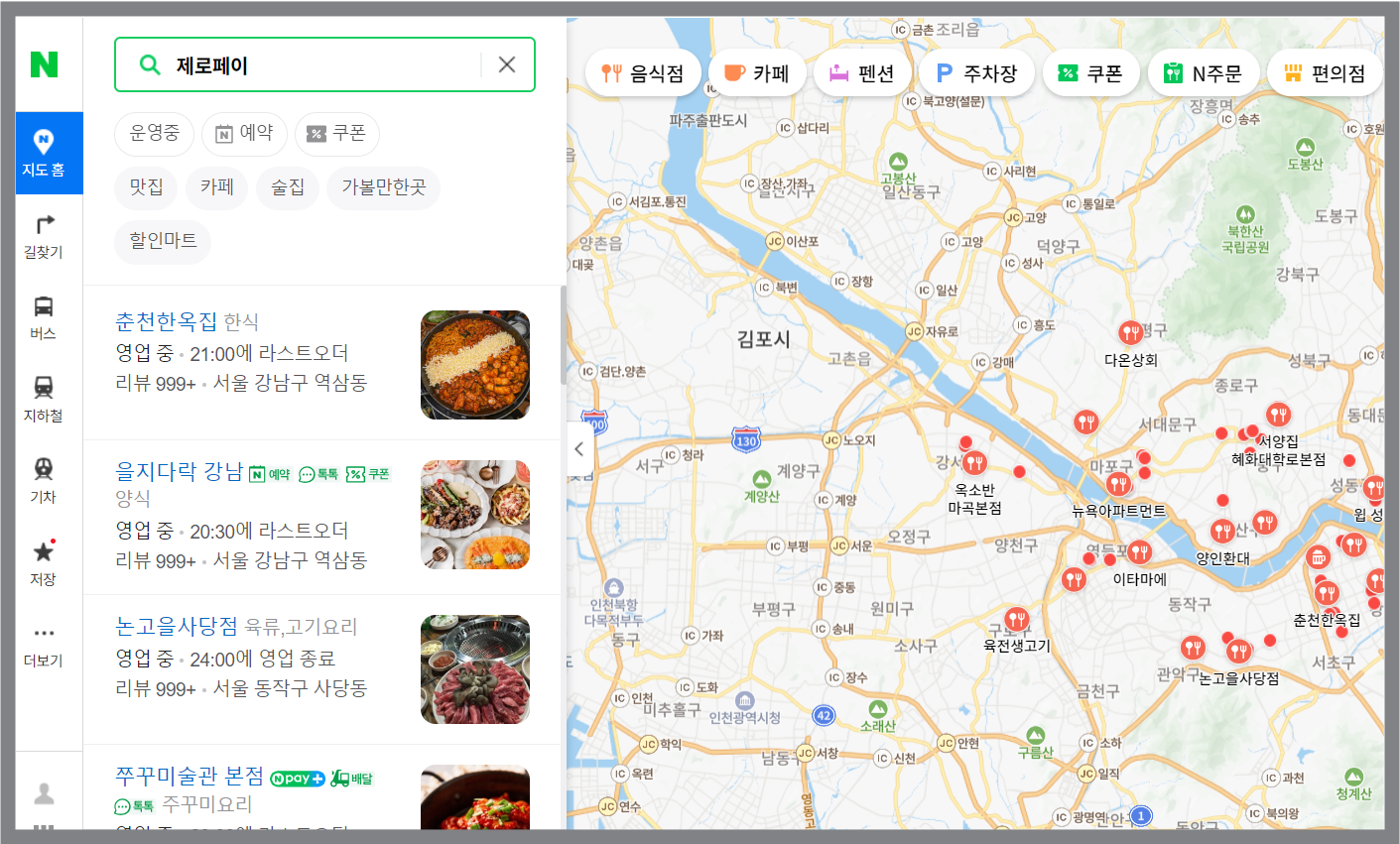Click the profile avatar icon in sidebar
This screenshot has width=1400, height=844.
(x=44, y=793)
